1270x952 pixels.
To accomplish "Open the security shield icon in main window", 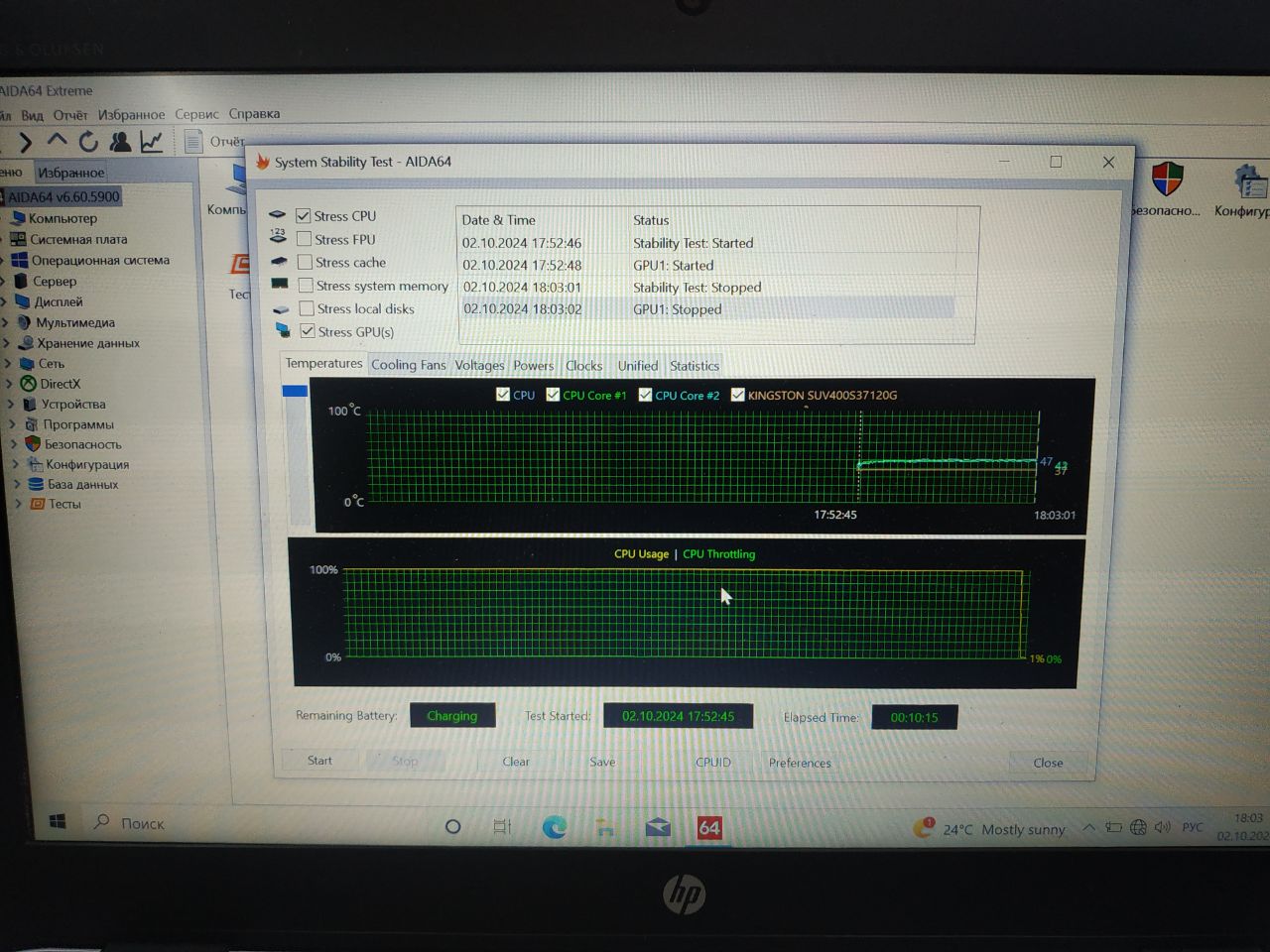I will (1167, 180).
